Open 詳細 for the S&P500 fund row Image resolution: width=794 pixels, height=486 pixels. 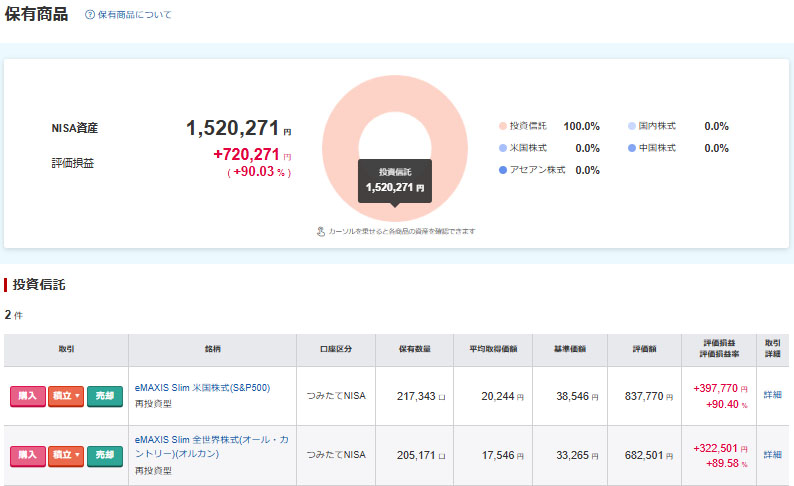click(x=772, y=396)
